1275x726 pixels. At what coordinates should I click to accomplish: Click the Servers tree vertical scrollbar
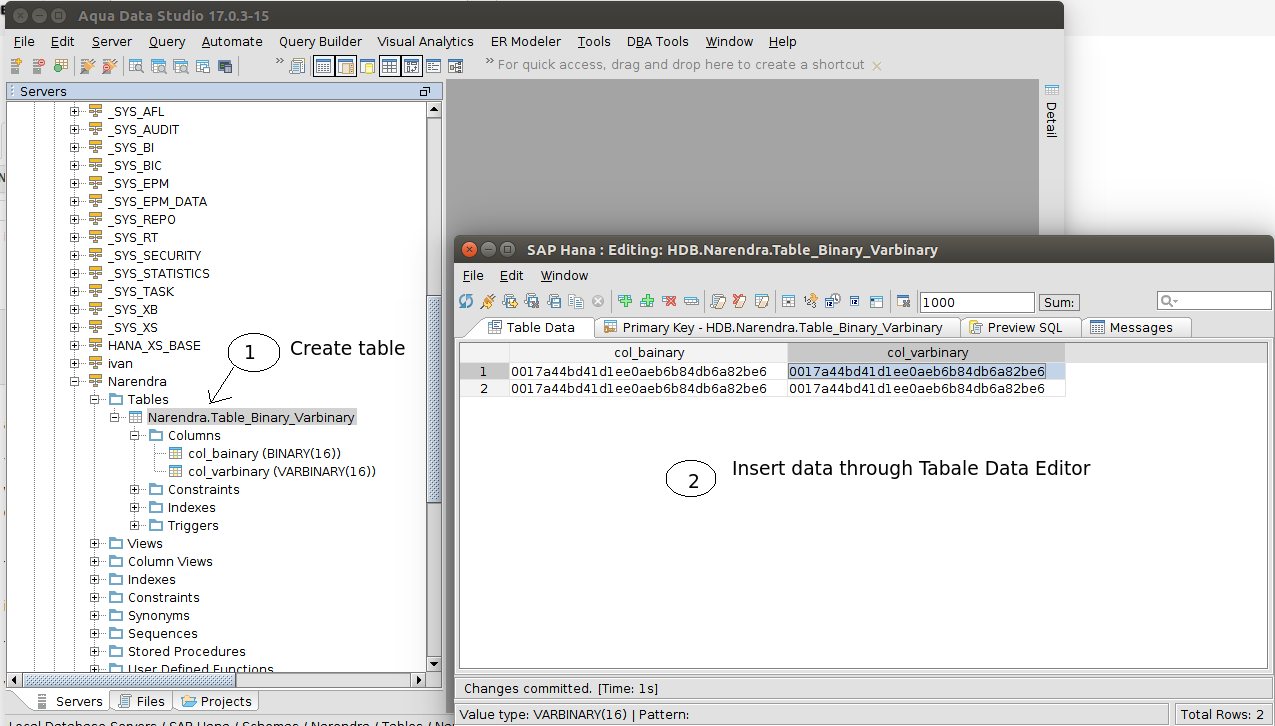tap(433, 400)
